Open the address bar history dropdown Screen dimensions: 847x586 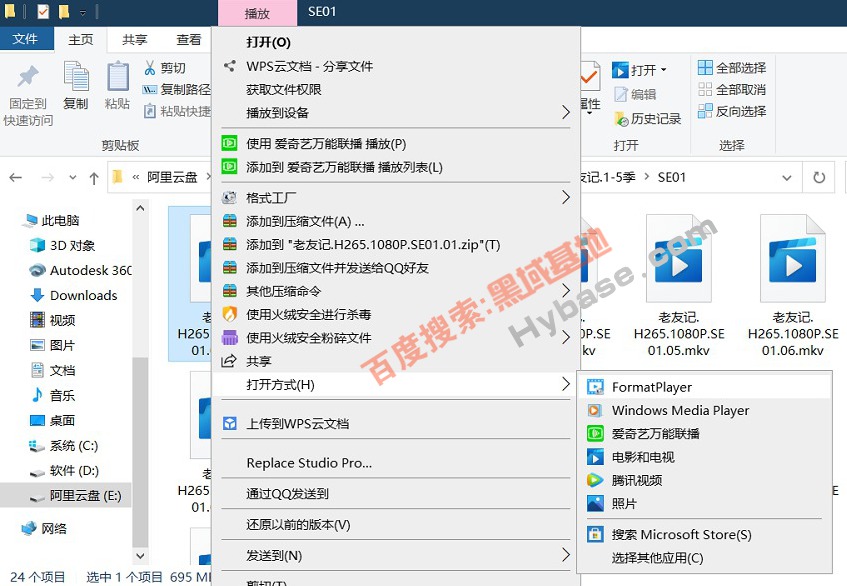(786, 178)
